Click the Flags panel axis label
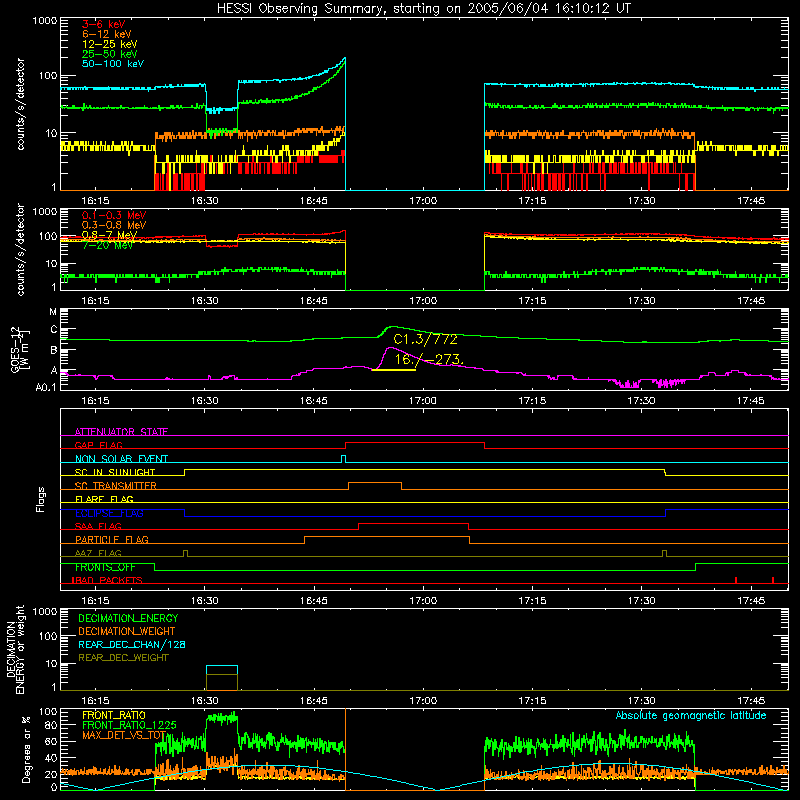800x800 pixels. click(x=41, y=499)
